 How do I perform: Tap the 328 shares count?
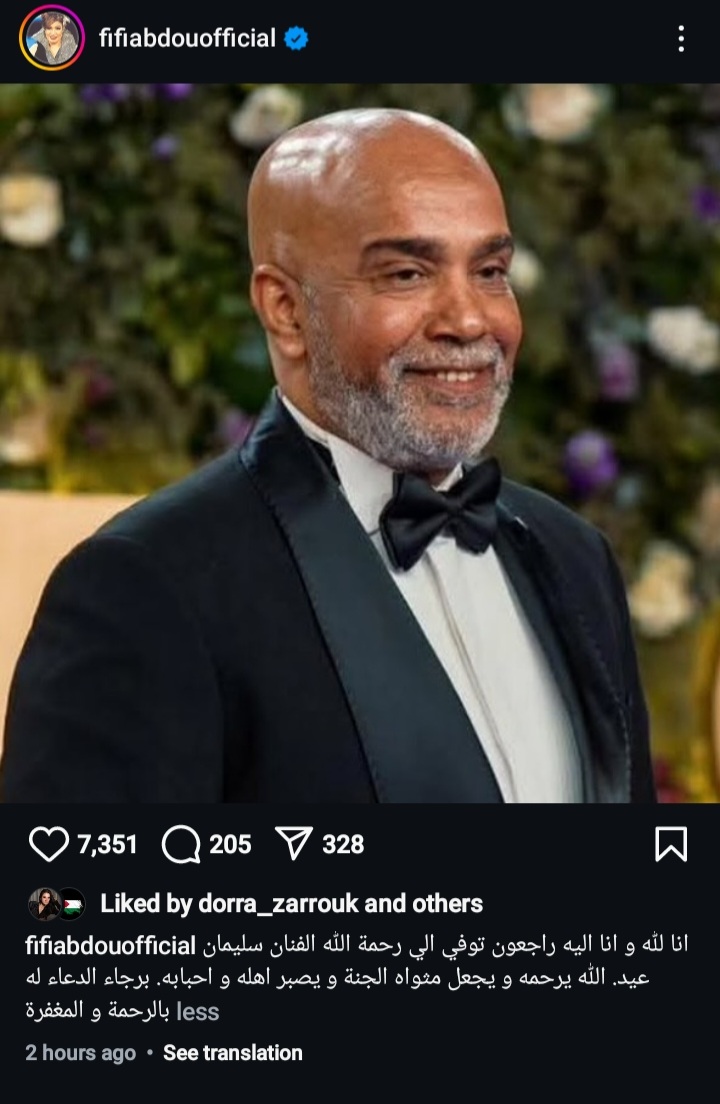[x=343, y=844]
